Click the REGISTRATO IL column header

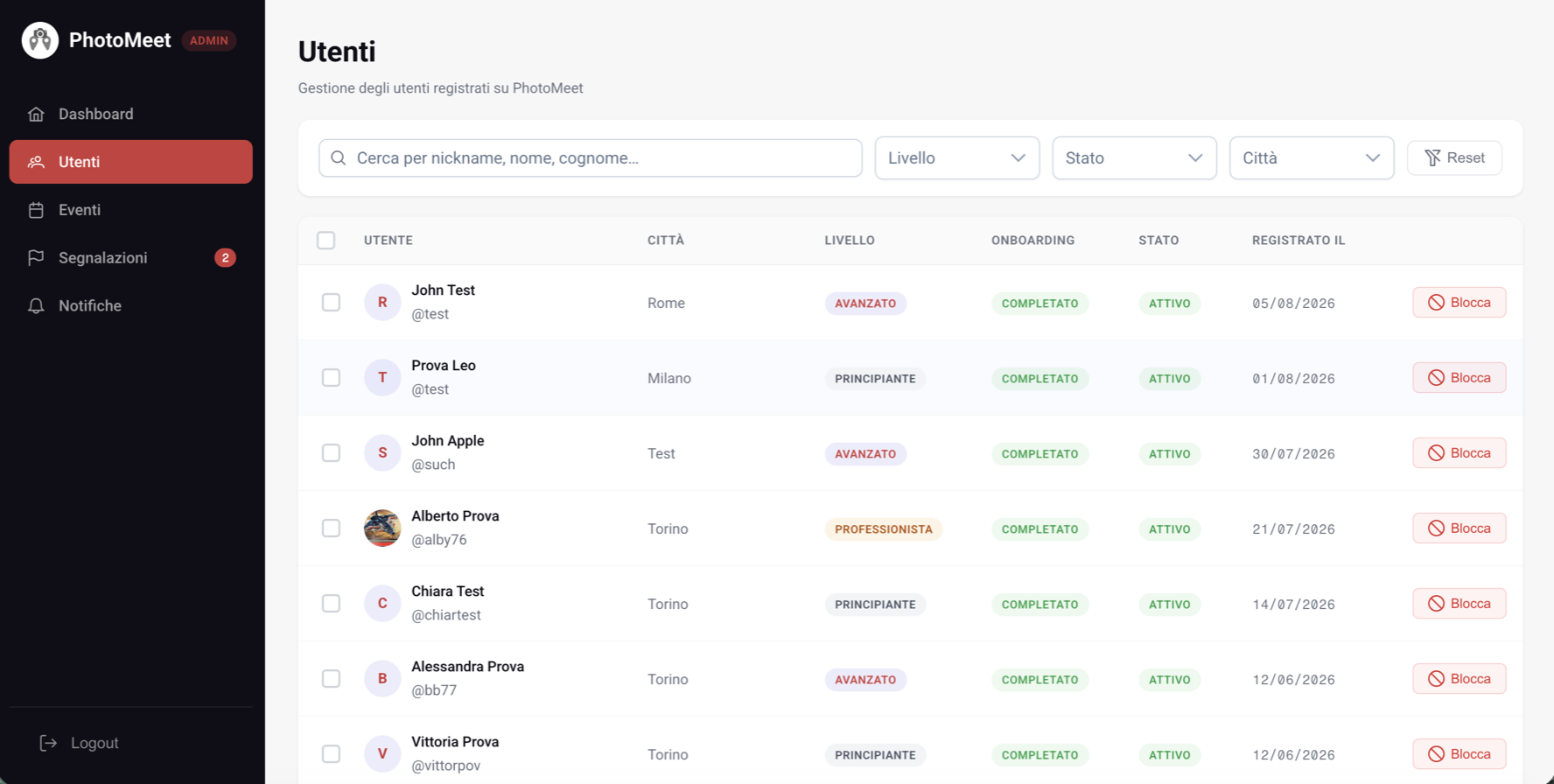(x=1298, y=241)
